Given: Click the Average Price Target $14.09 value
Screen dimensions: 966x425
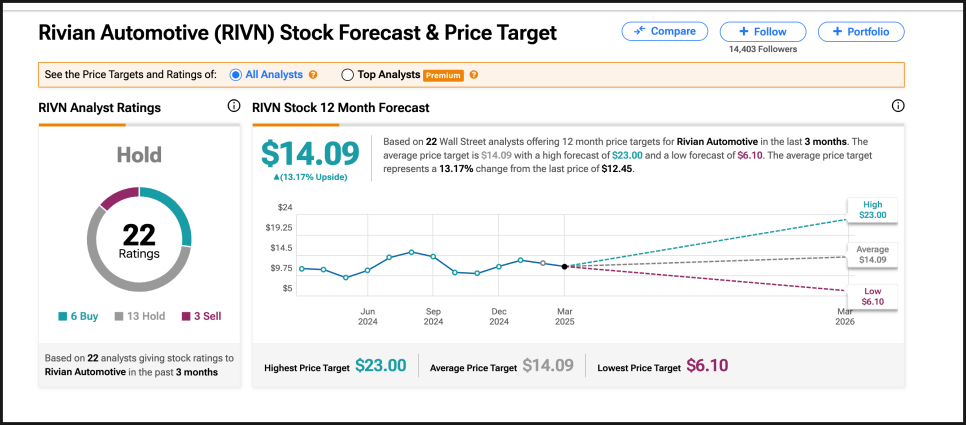Looking at the screenshot, I should point(548,366).
